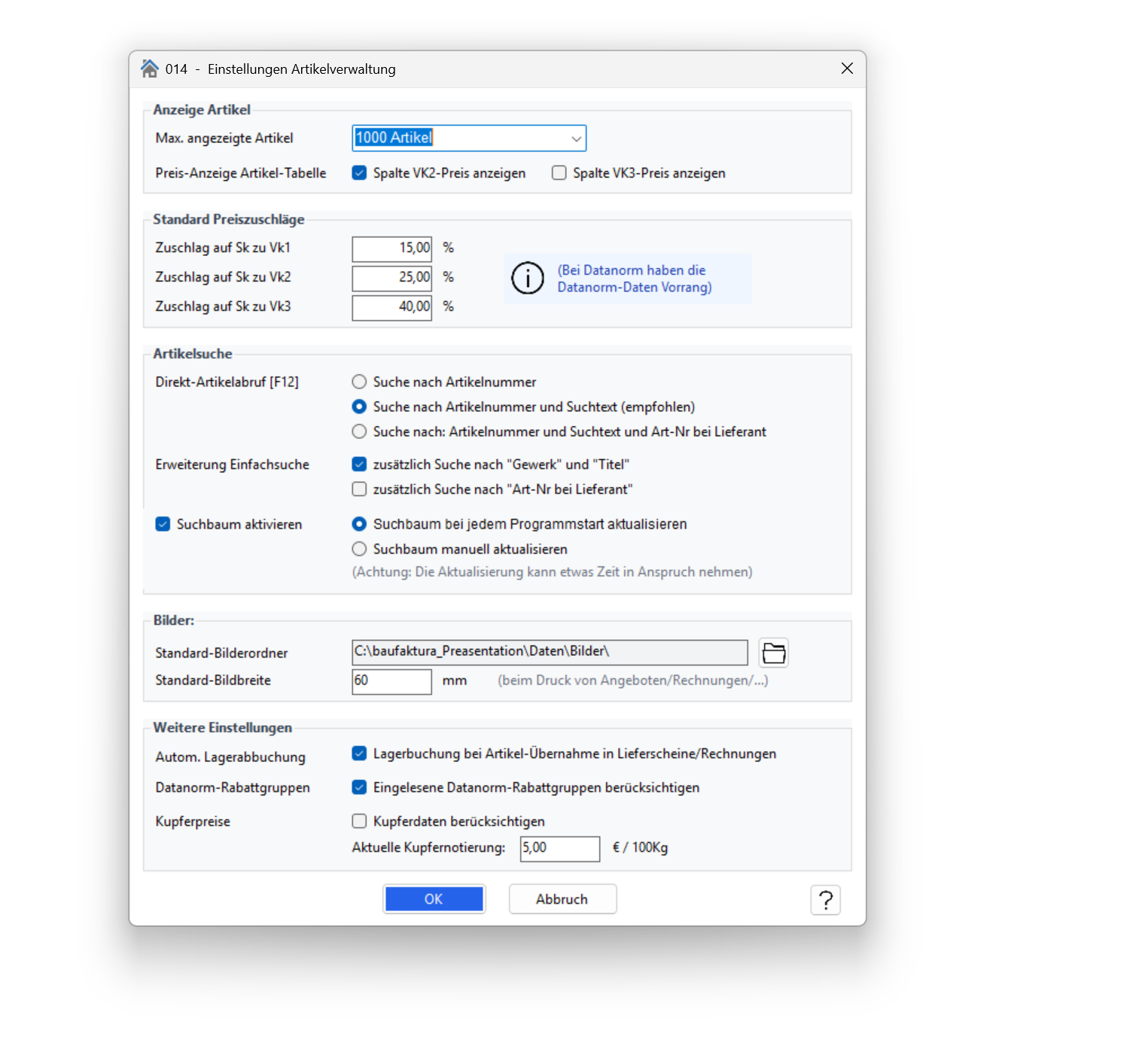Click the Zuschlag auf Sk zu Vk1 field

pyautogui.click(x=391, y=248)
